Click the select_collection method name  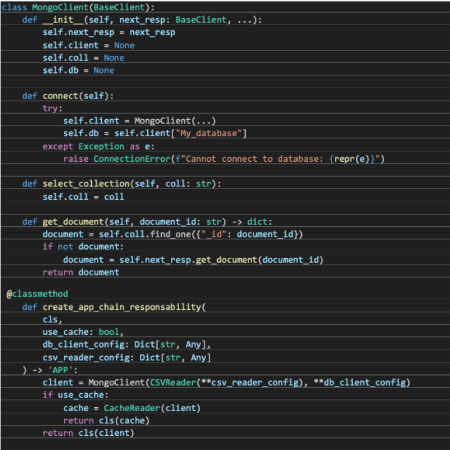coord(86,184)
